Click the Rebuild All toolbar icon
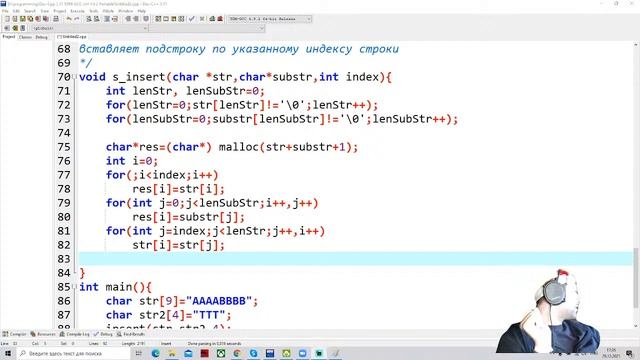Viewport: 640px width, 360px height. [181, 19]
